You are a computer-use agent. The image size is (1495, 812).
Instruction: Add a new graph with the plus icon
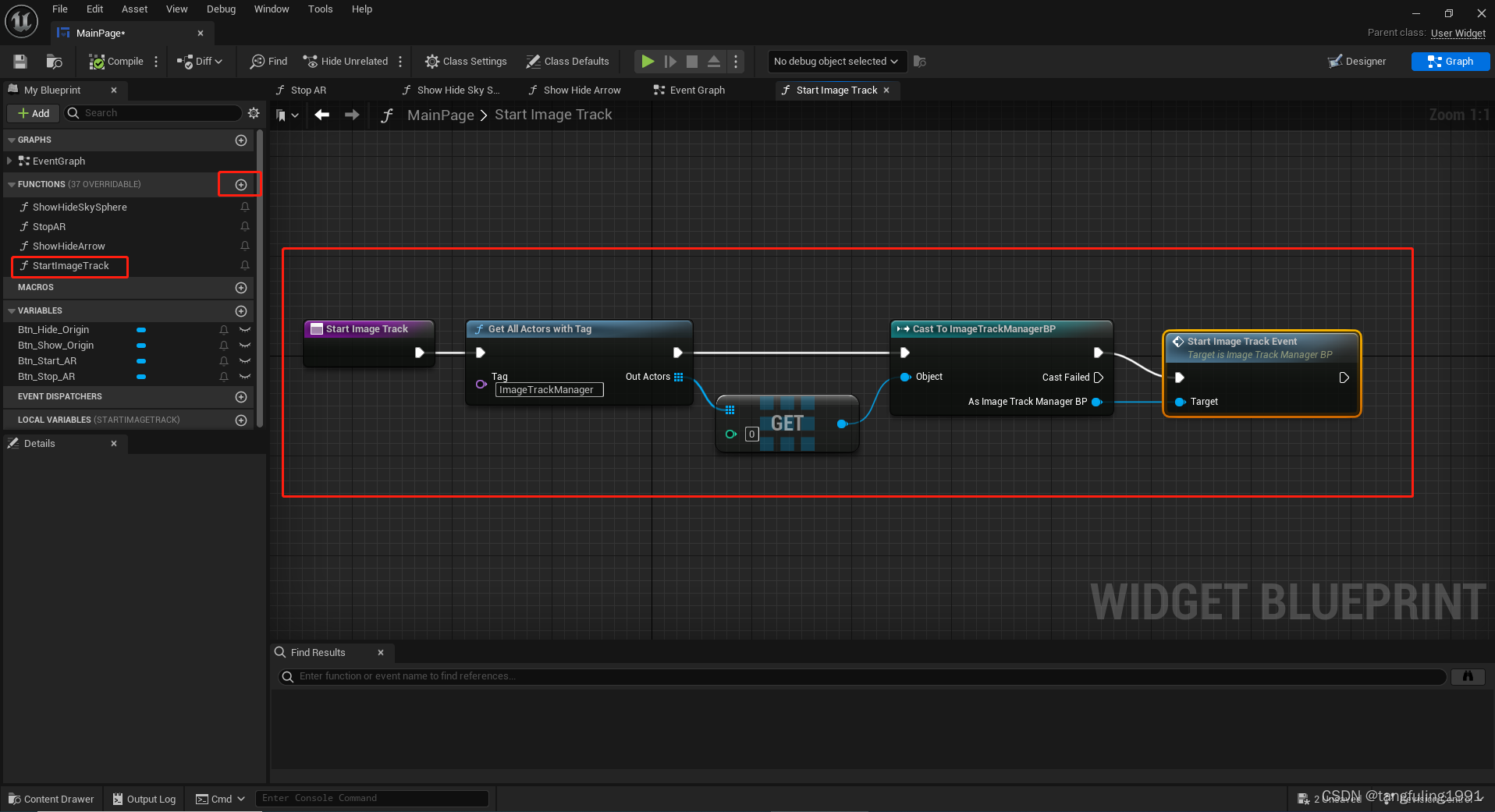click(x=241, y=140)
